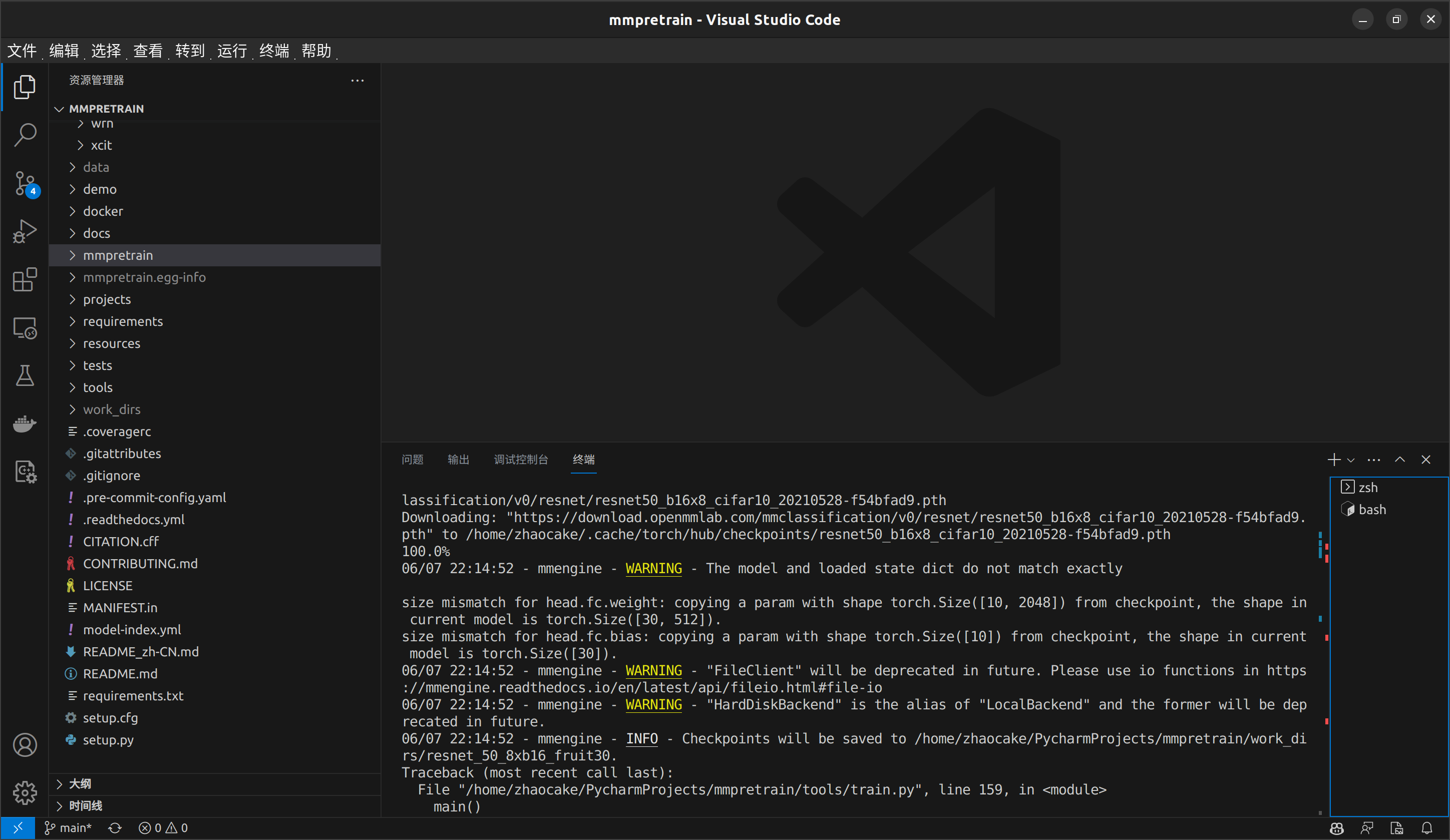Open the README.md file
The height and width of the screenshot is (840, 1450).
[215, 674]
